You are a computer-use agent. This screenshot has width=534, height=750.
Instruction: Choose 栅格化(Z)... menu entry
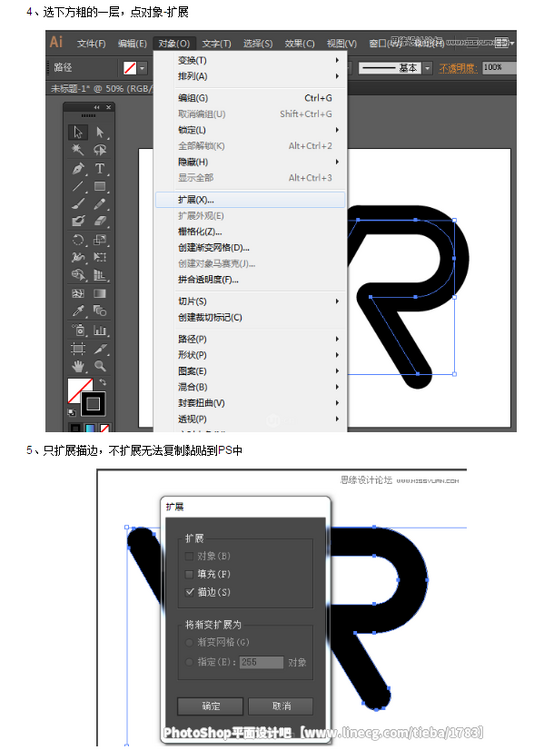[250, 232]
